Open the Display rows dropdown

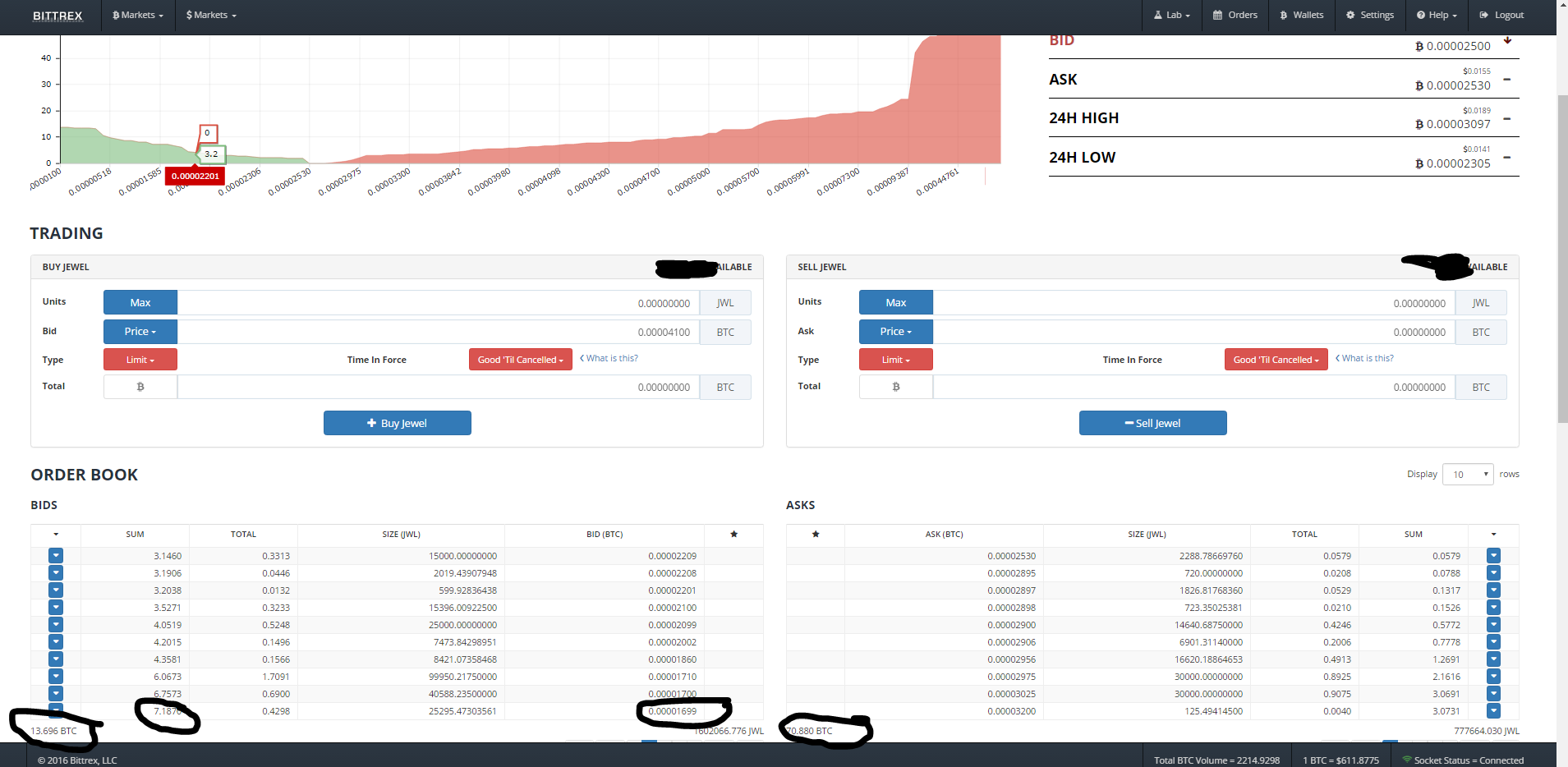click(x=1468, y=474)
